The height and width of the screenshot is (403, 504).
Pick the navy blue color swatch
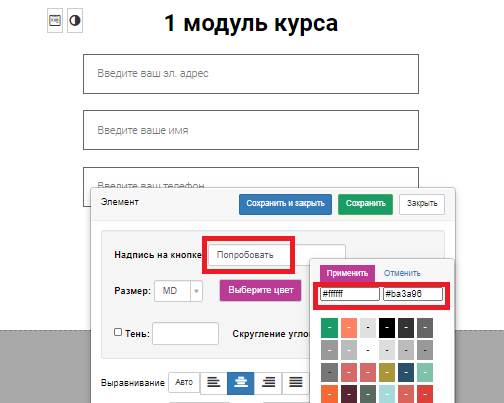point(406,372)
